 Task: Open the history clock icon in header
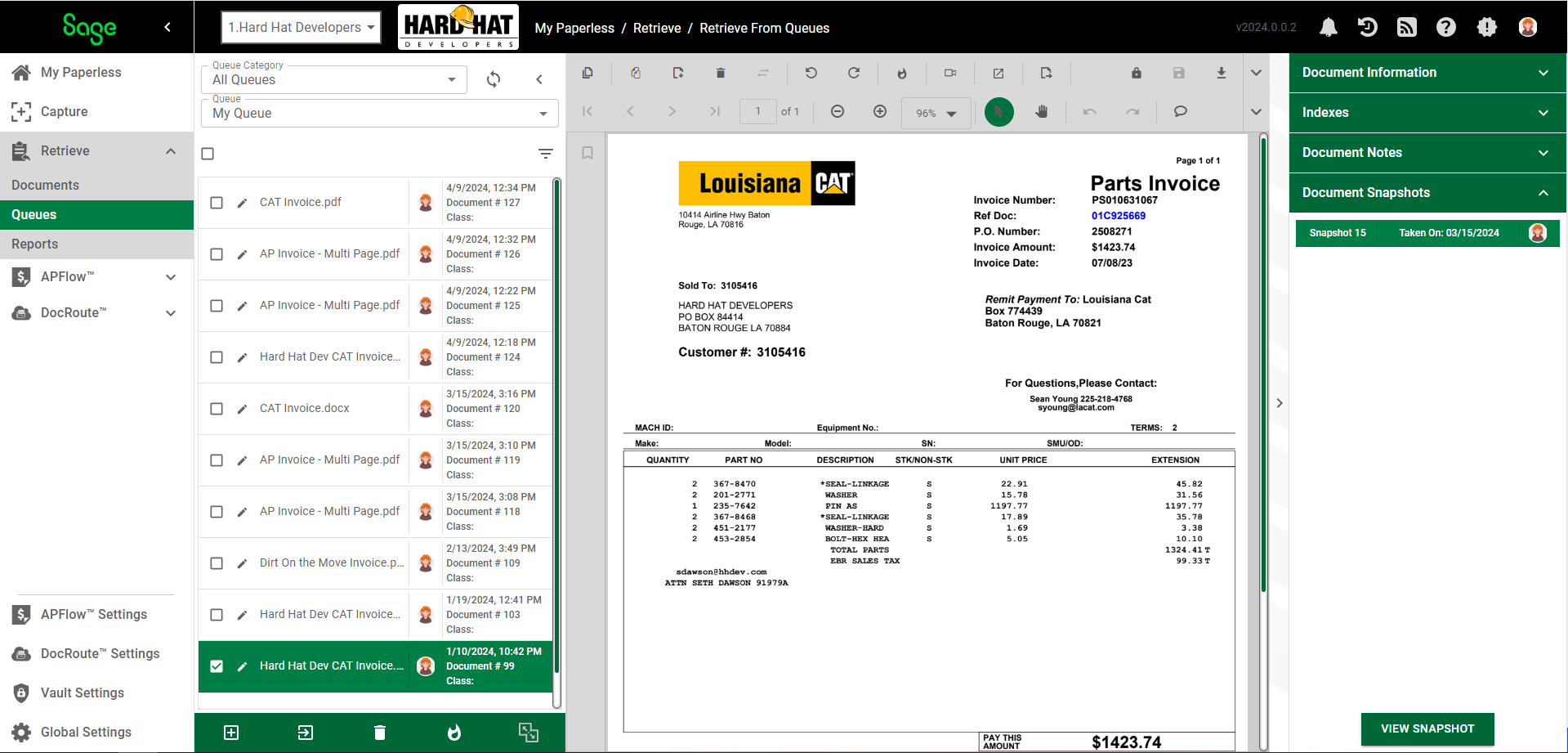tap(1368, 28)
